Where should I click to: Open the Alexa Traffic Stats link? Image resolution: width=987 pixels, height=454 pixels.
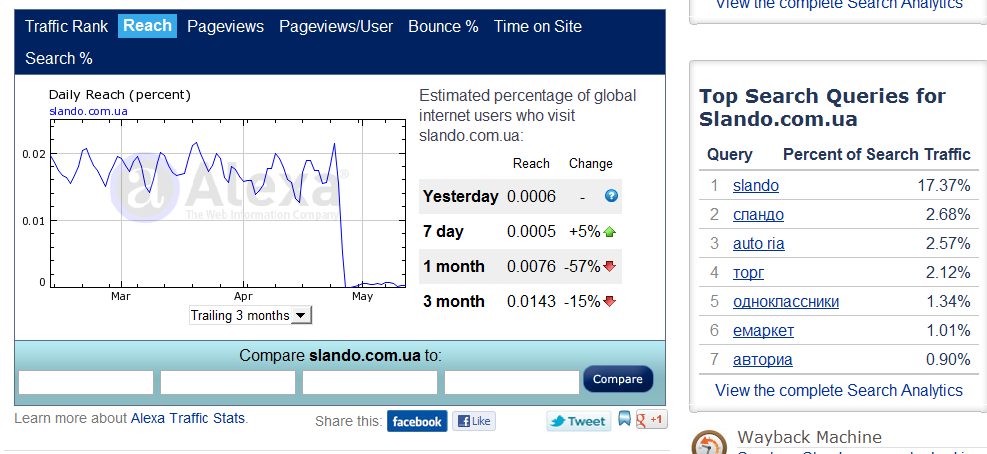(x=187, y=418)
